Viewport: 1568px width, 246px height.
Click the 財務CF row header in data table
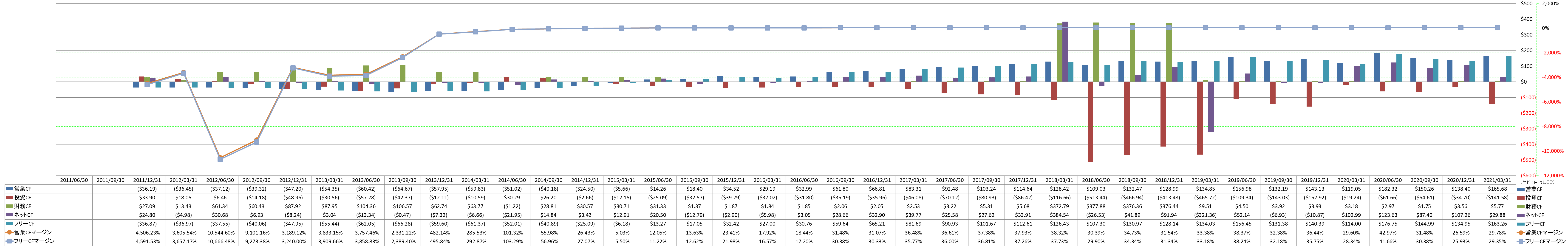tap(30, 206)
